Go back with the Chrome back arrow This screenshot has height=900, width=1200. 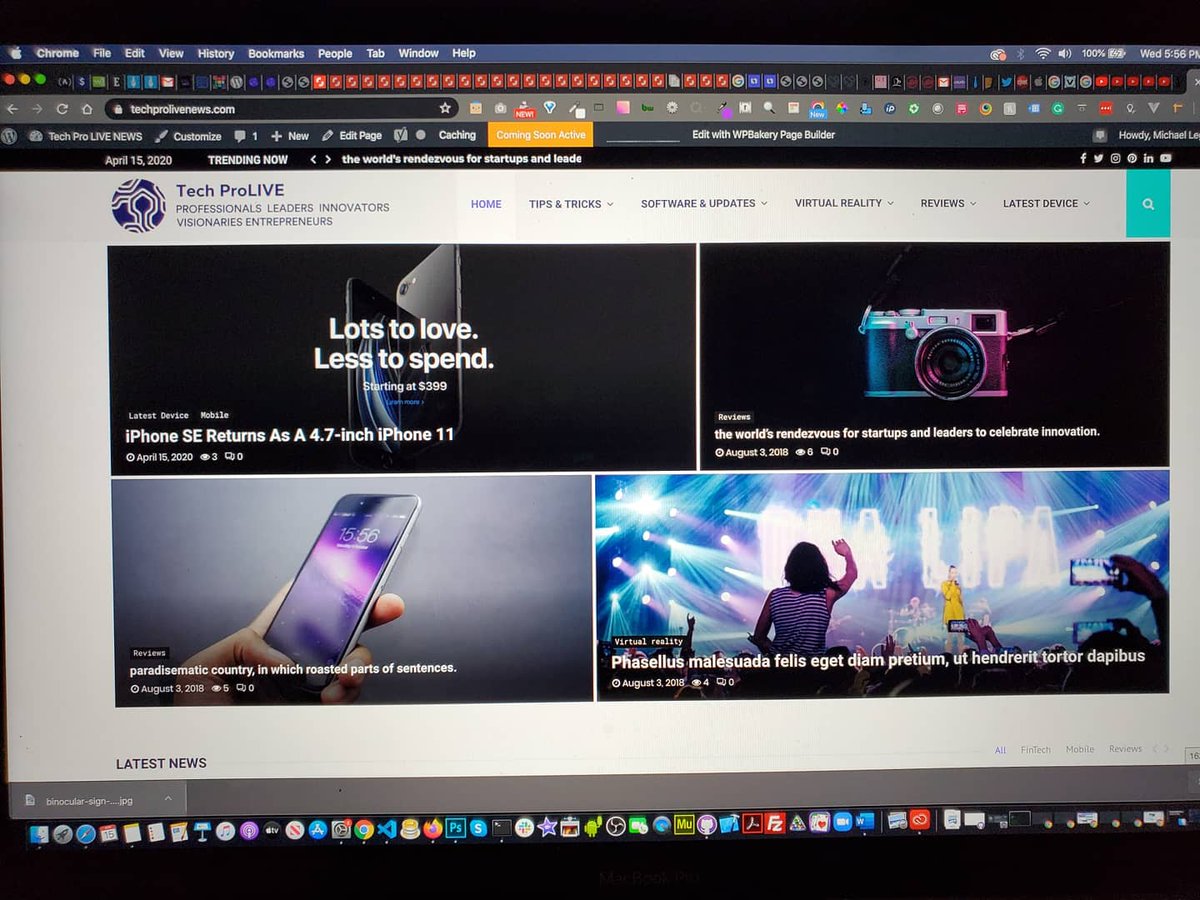[x=12, y=109]
